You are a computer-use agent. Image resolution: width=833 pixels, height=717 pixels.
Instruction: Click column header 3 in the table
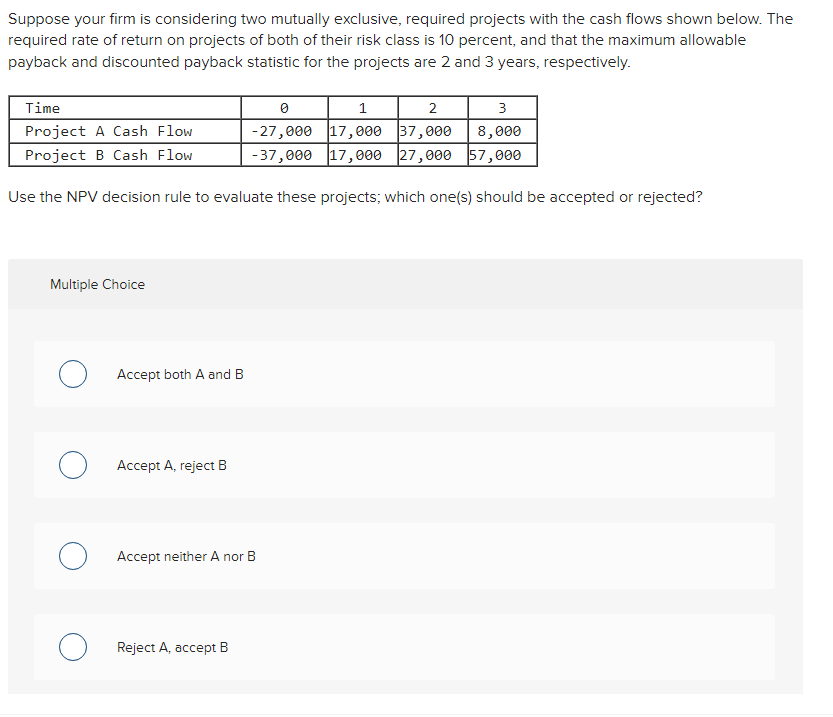click(x=502, y=108)
